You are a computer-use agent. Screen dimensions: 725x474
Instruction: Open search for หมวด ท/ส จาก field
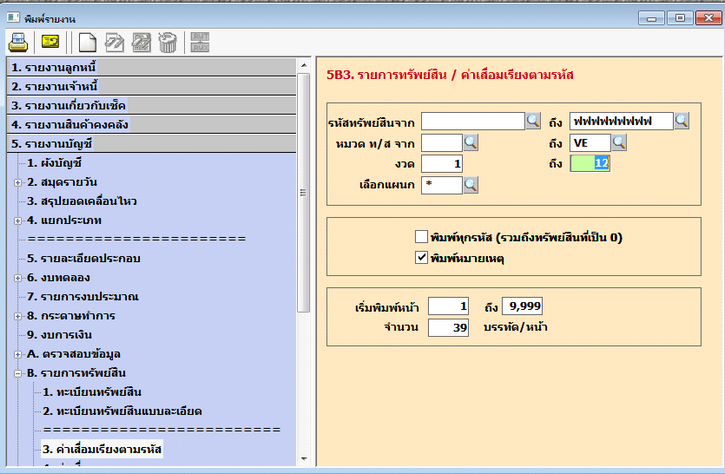[471, 143]
